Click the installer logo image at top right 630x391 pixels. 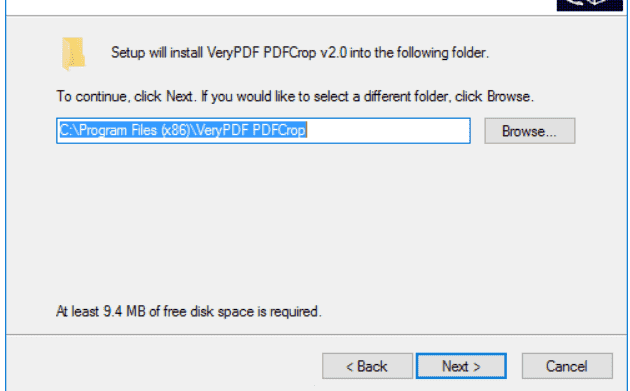pyautogui.click(x=589, y=5)
